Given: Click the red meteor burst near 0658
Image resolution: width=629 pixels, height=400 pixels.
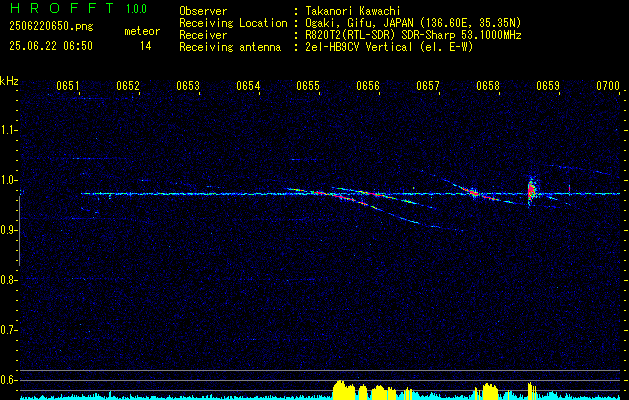Looking at the screenshot, I should (474, 193).
